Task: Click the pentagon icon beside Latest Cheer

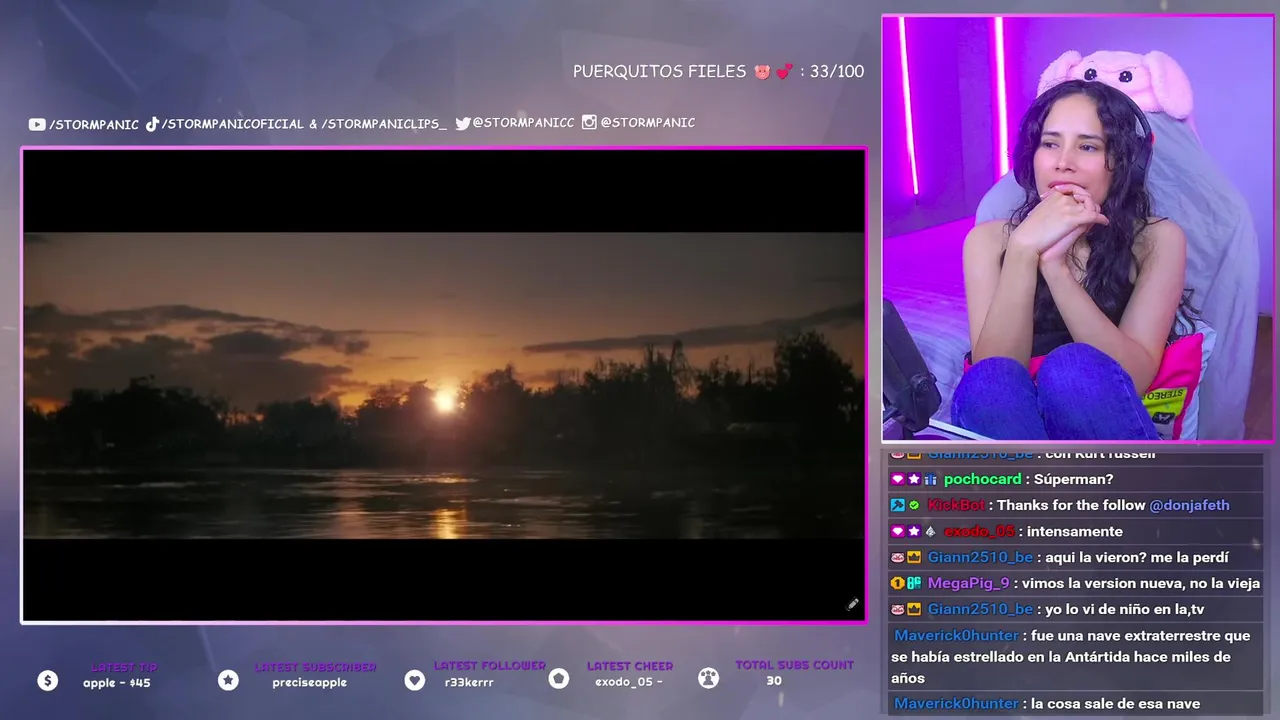Action: tap(559, 679)
